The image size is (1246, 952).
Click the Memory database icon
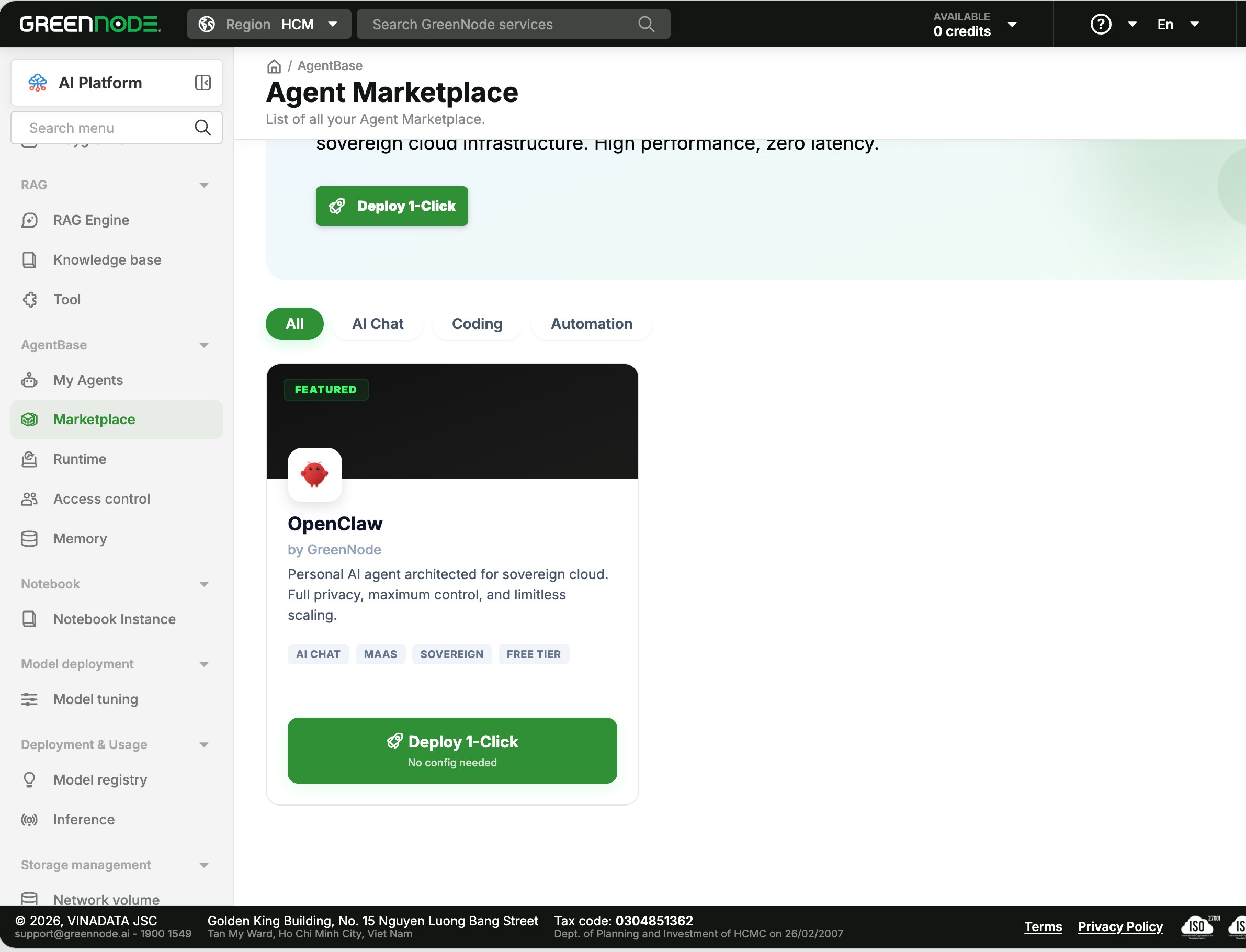29,538
